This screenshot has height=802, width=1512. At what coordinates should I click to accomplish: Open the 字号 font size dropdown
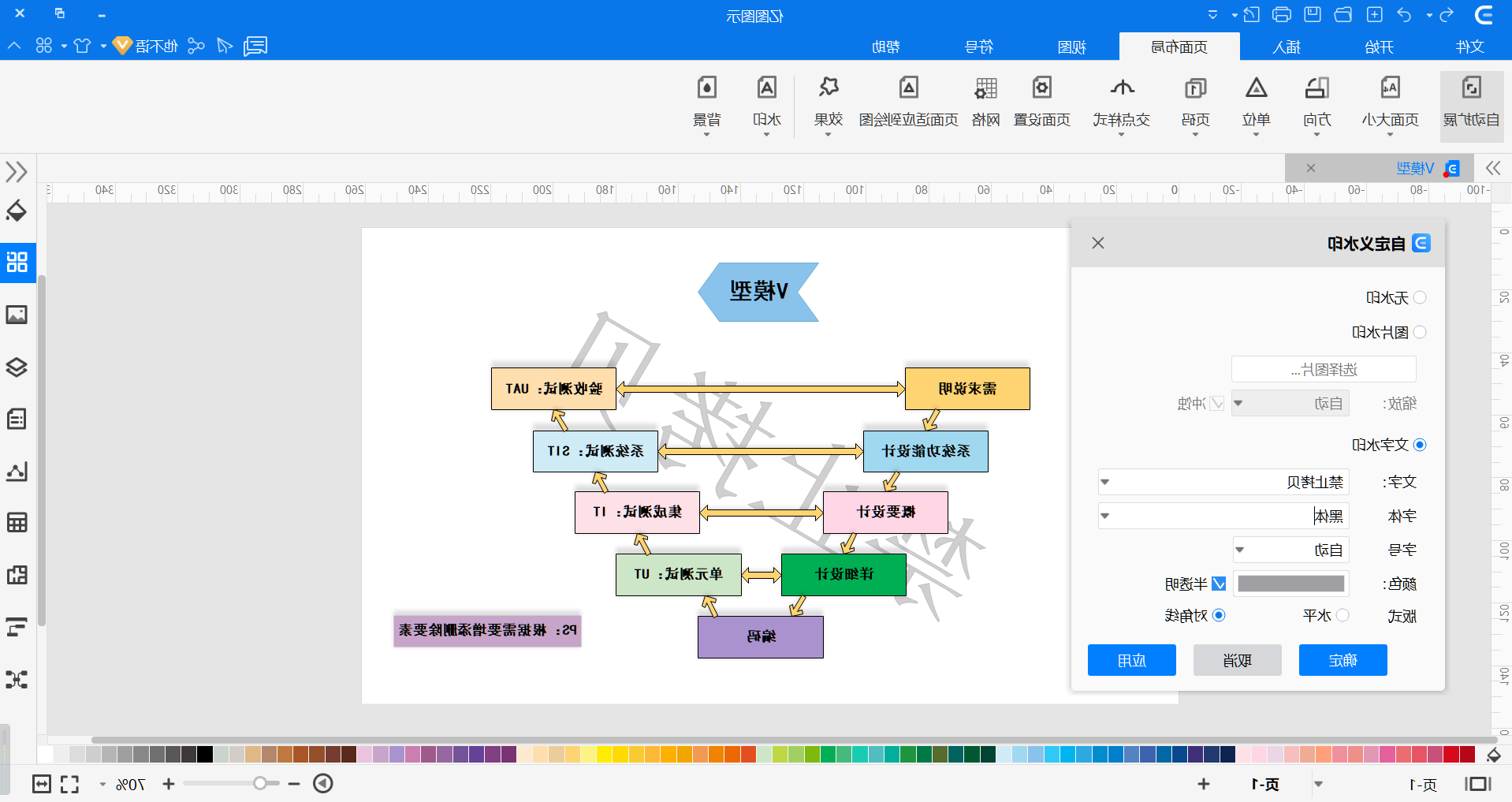1290,550
